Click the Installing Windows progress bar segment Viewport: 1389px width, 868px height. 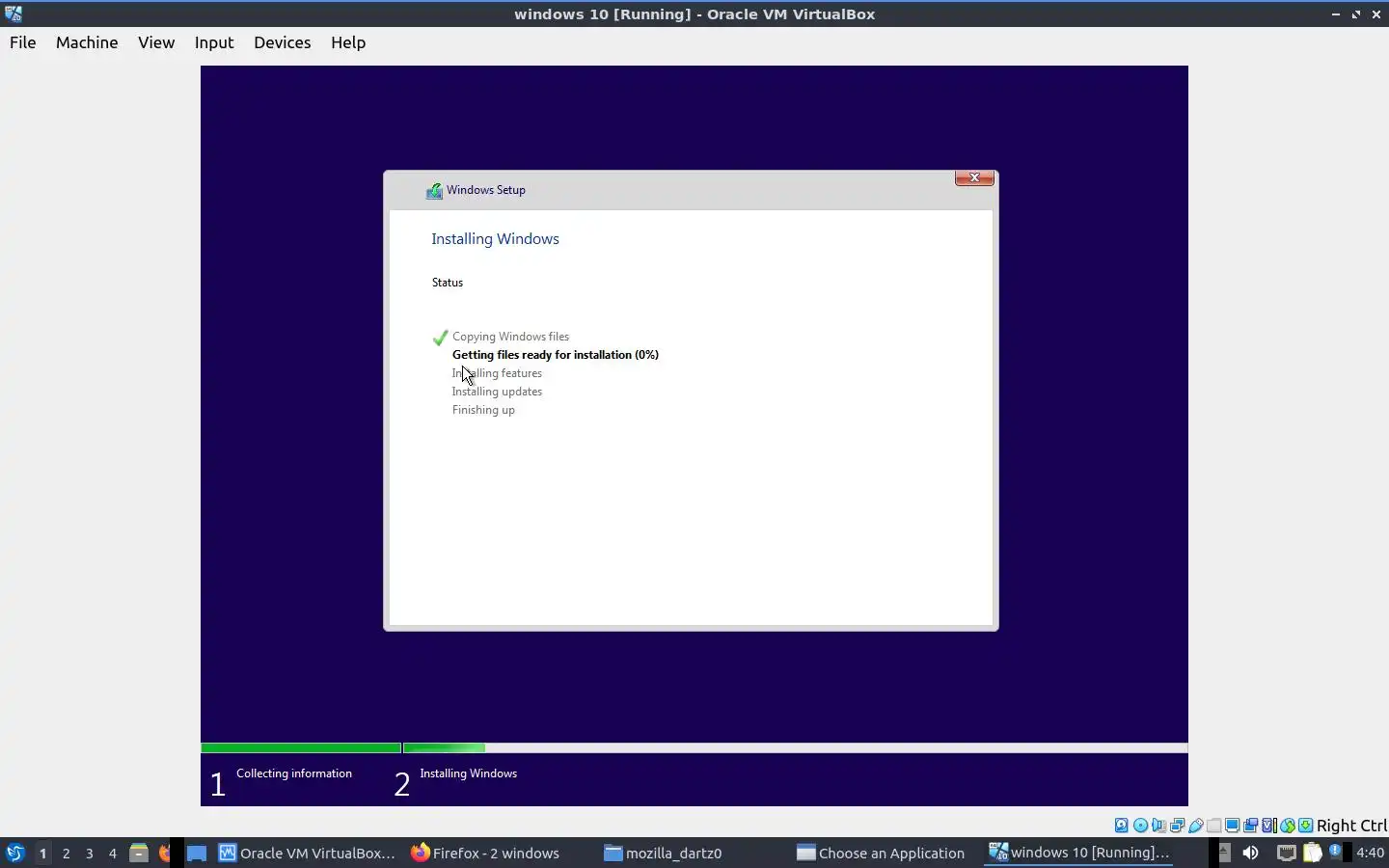click(x=795, y=747)
